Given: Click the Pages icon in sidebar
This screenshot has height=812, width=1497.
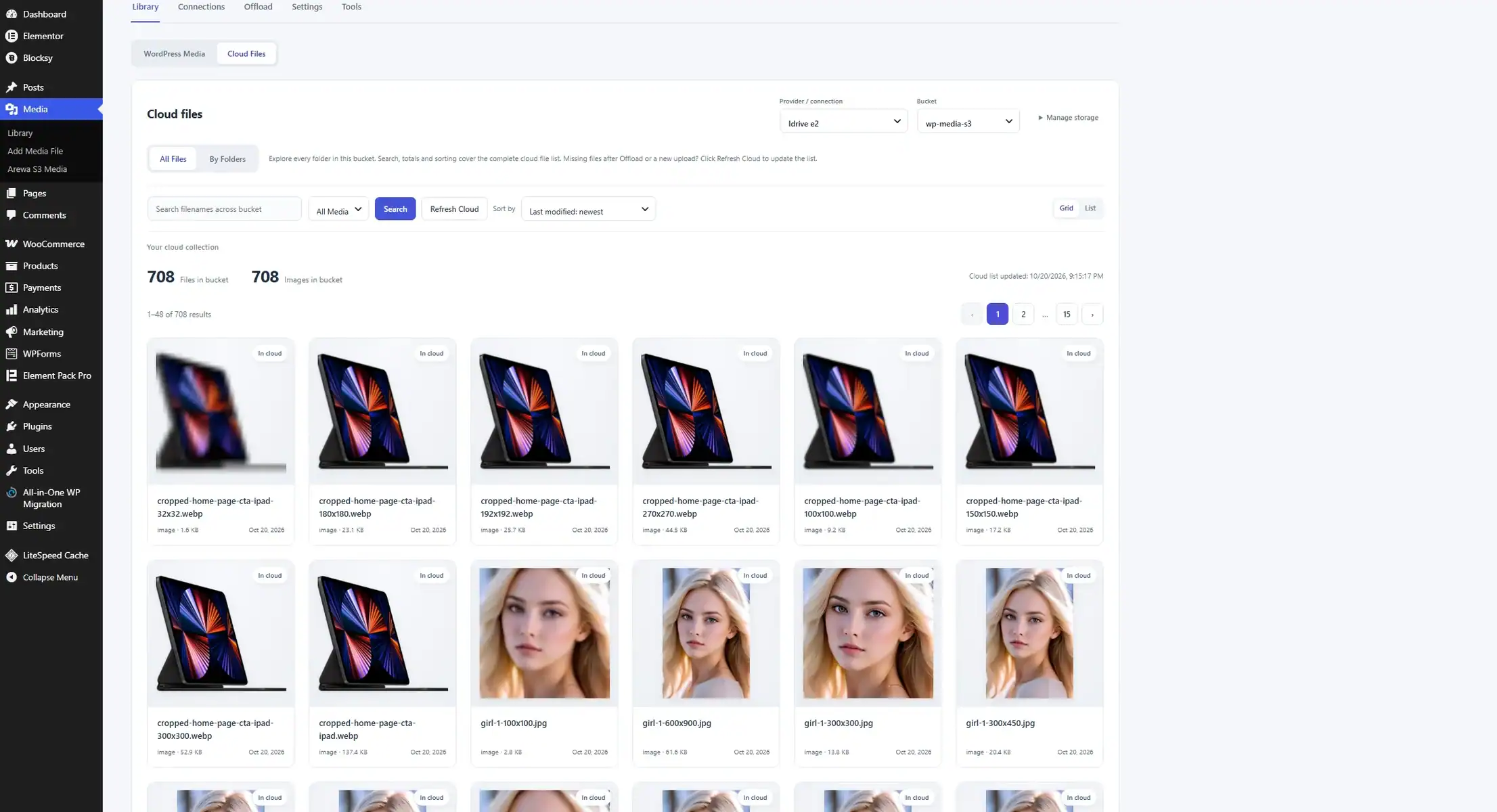Looking at the screenshot, I should coord(12,194).
